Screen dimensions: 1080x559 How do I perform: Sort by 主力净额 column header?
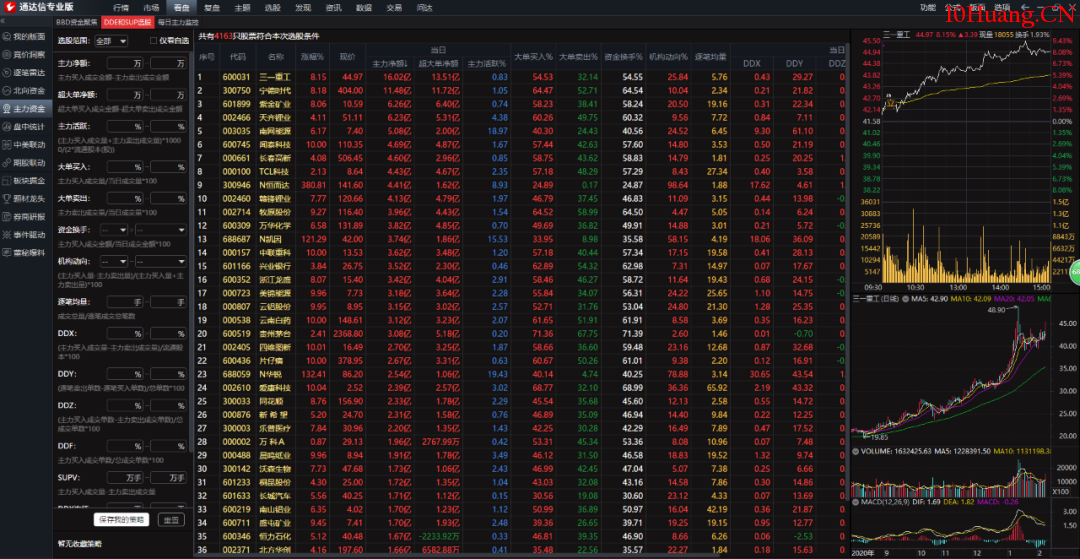390,63
